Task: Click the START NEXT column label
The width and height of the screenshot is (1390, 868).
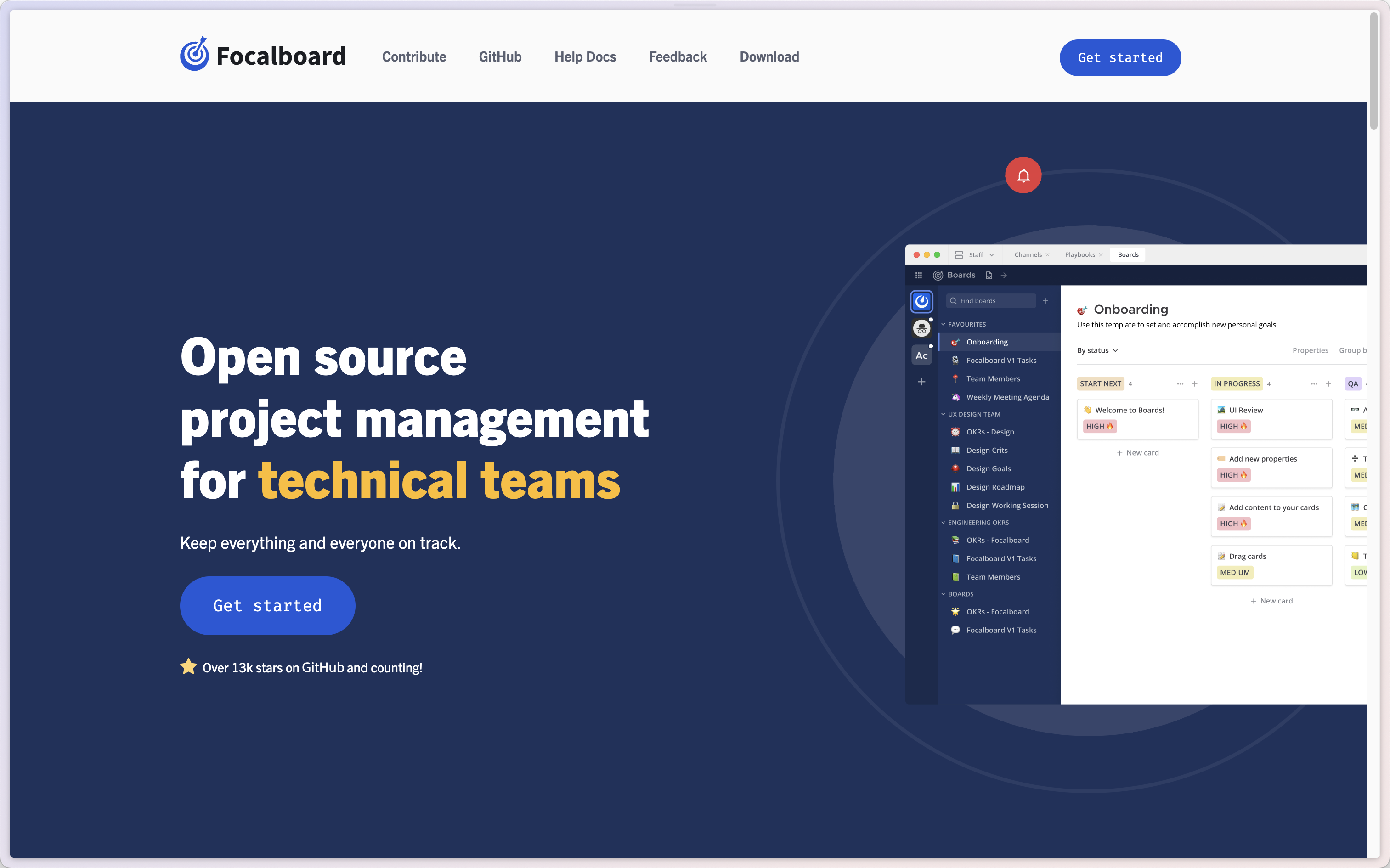Action: (1100, 383)
